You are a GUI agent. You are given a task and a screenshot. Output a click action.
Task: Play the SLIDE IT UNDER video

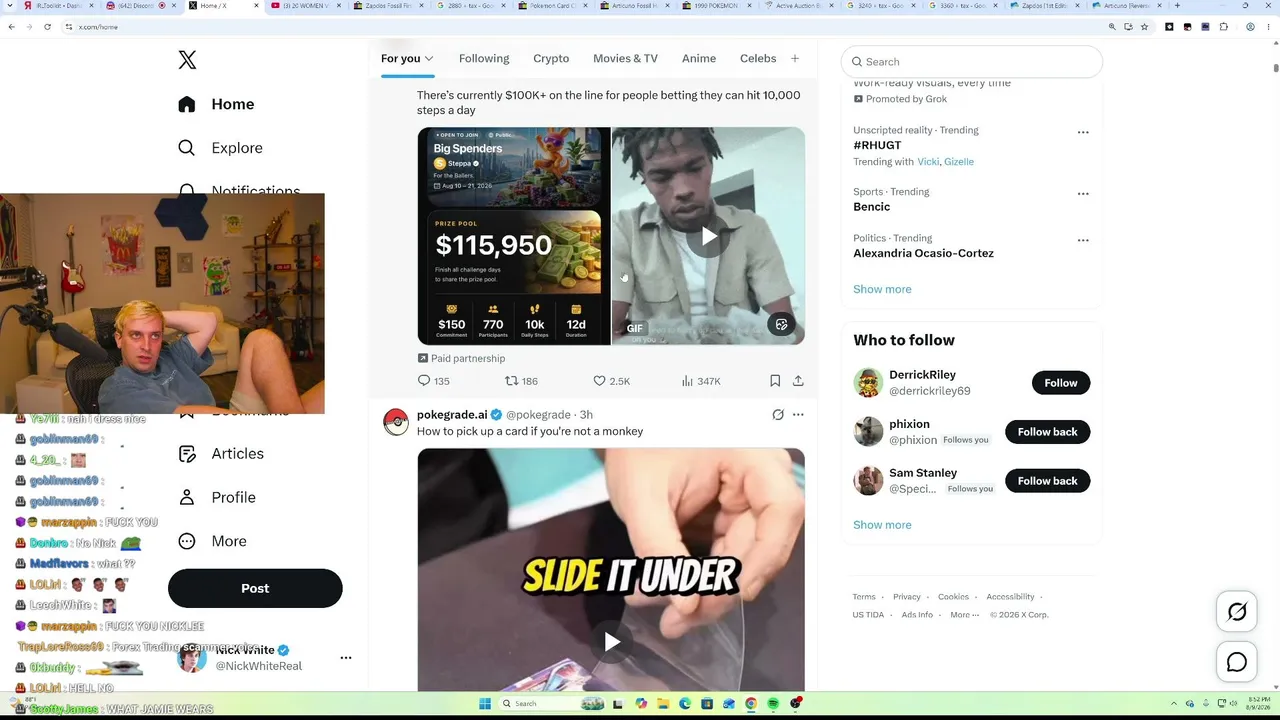click(x=612, y=642)
